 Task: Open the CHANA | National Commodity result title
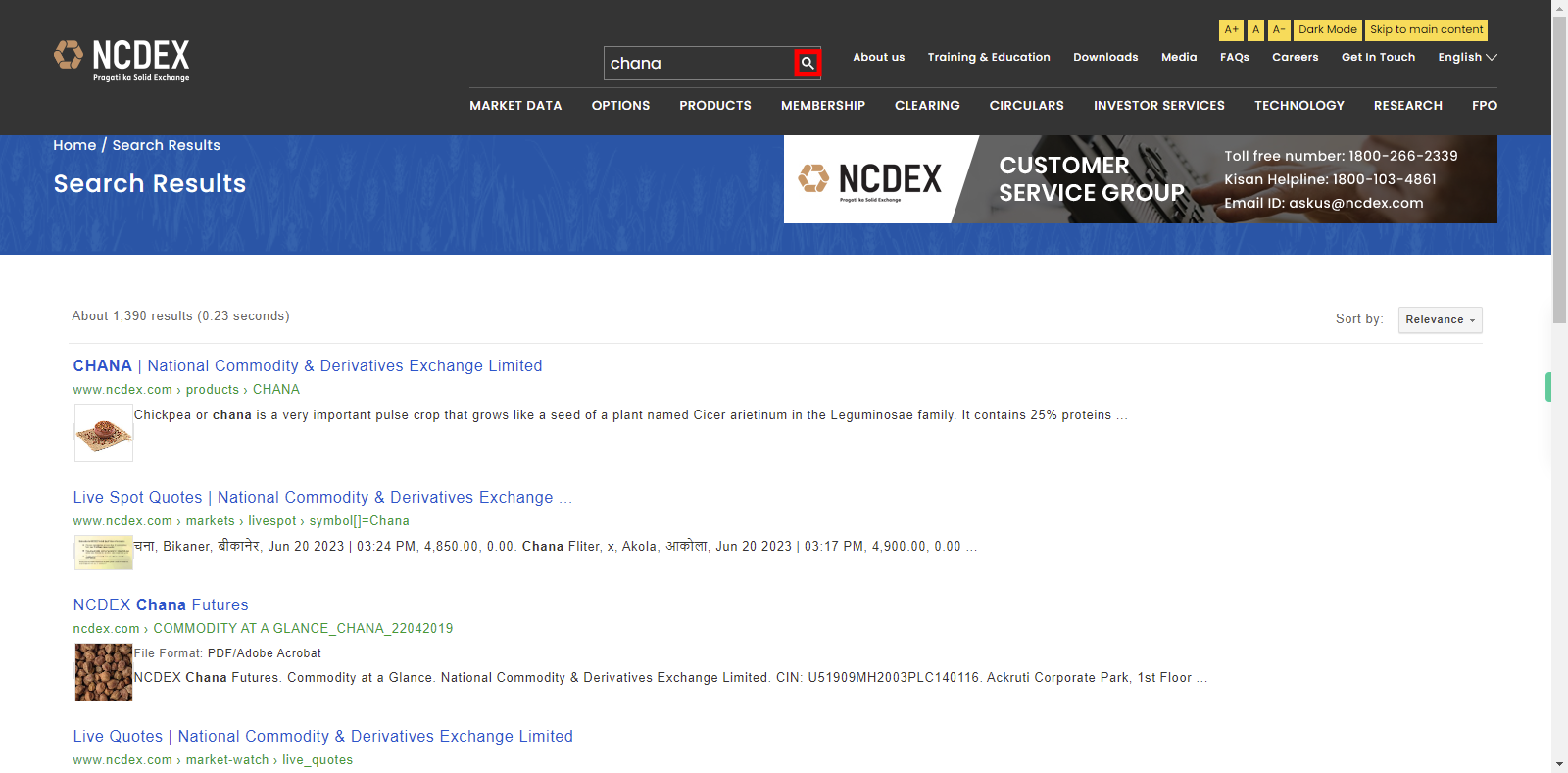point(308,365)
